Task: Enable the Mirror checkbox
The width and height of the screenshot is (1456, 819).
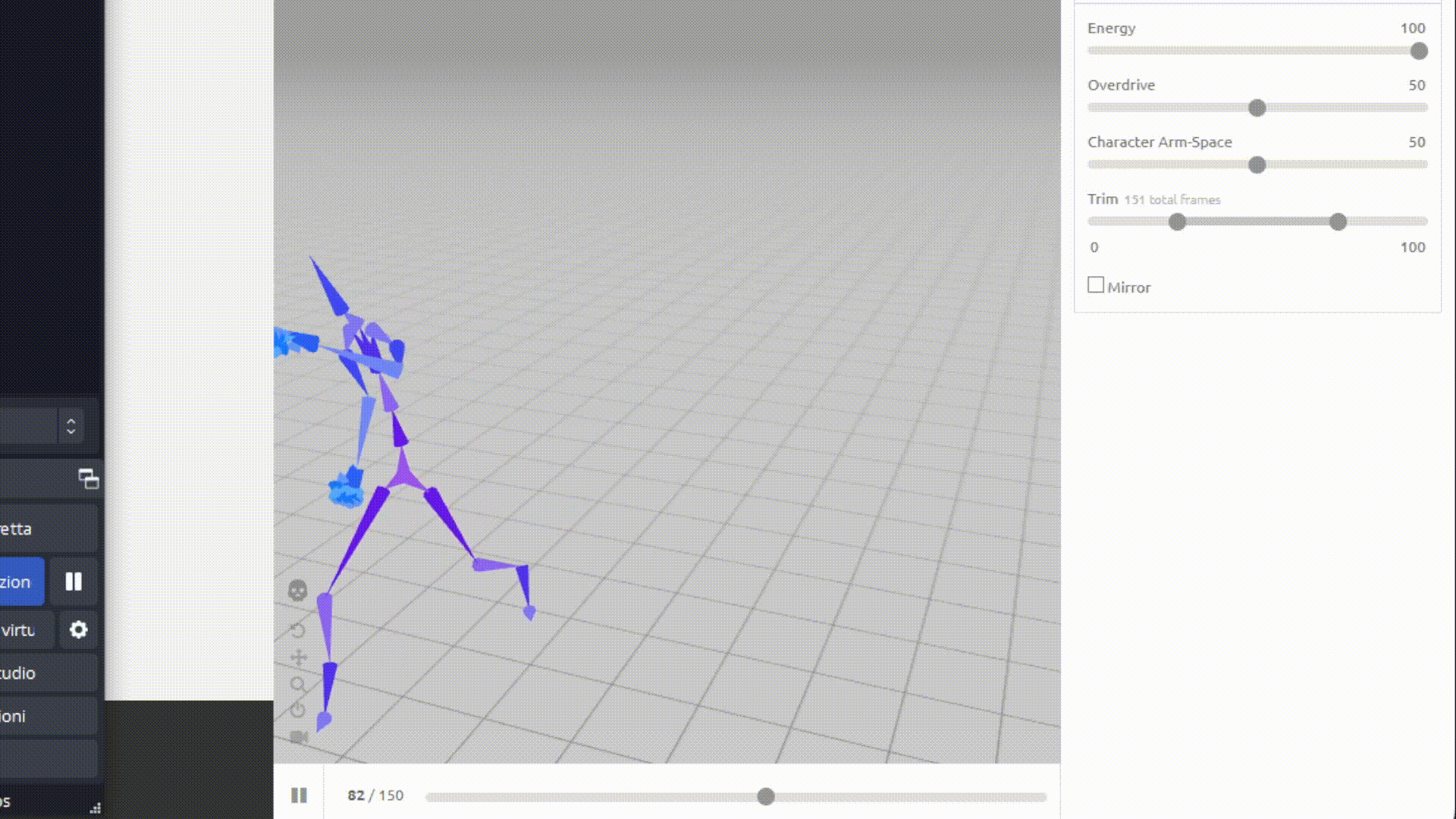Action: (1096, 285)
